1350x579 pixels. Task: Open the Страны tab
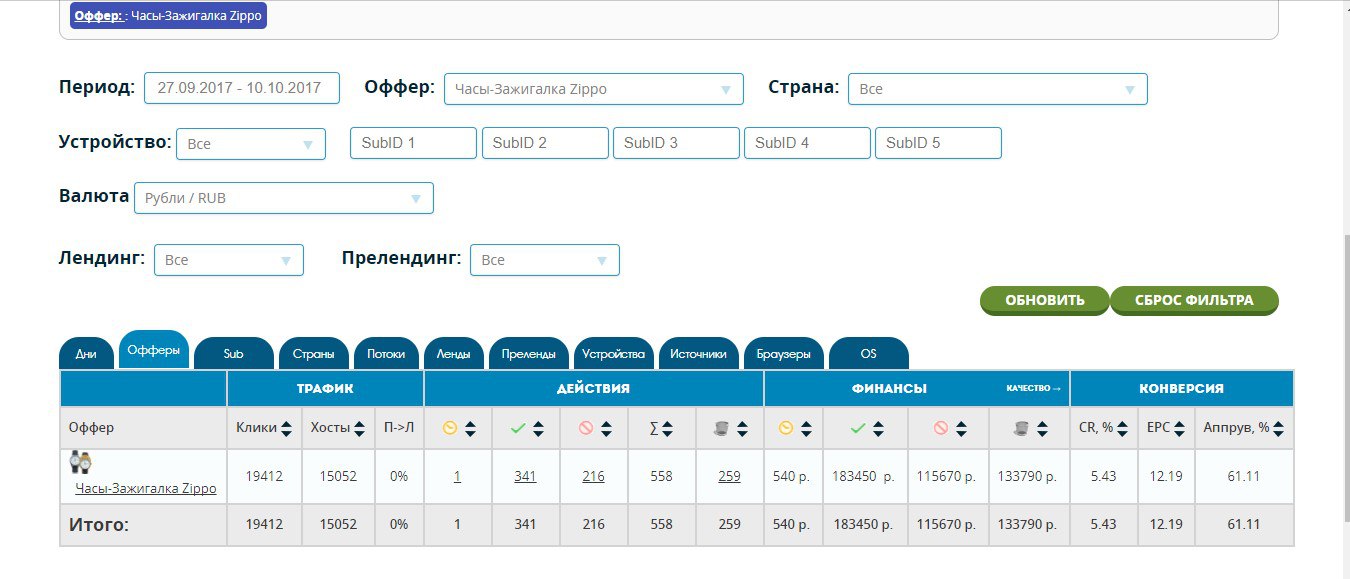(314, 353)
